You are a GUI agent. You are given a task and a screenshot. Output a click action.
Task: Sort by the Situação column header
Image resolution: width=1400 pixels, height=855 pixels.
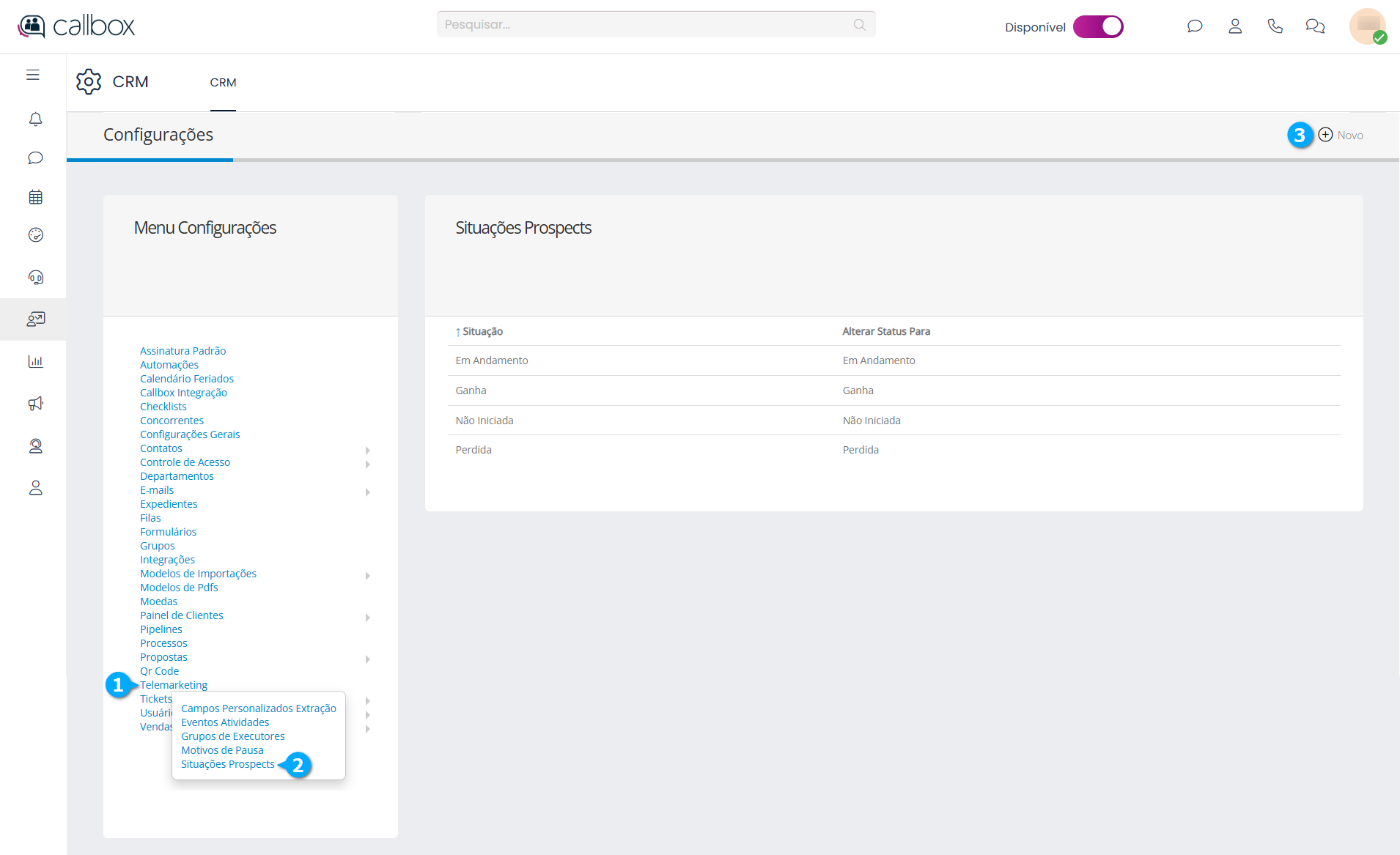(x=482, y=331)
